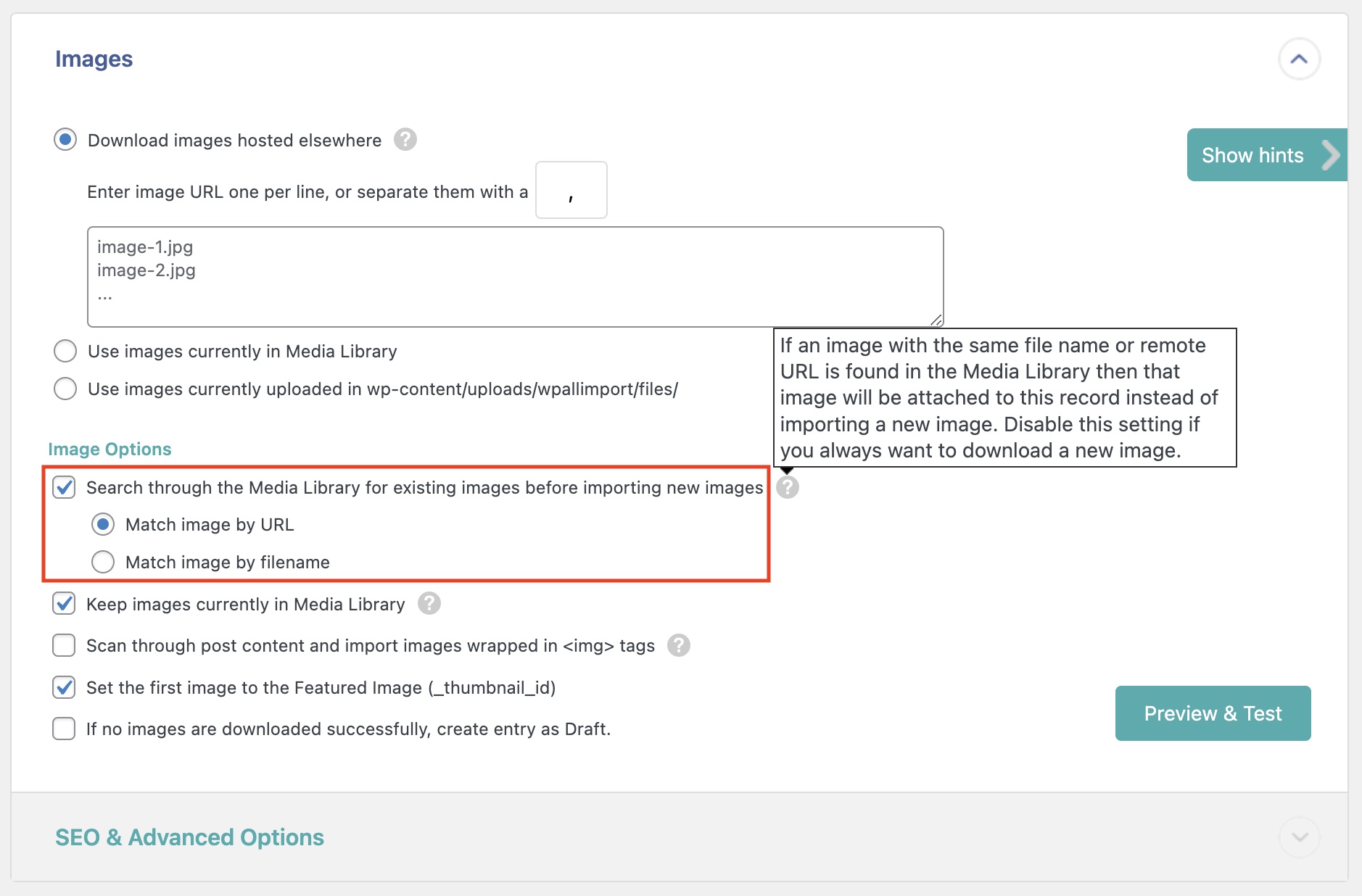The image size is (1362, 896).
Task: Click the Preview & Test button
Action: [x=1213, y=713]
